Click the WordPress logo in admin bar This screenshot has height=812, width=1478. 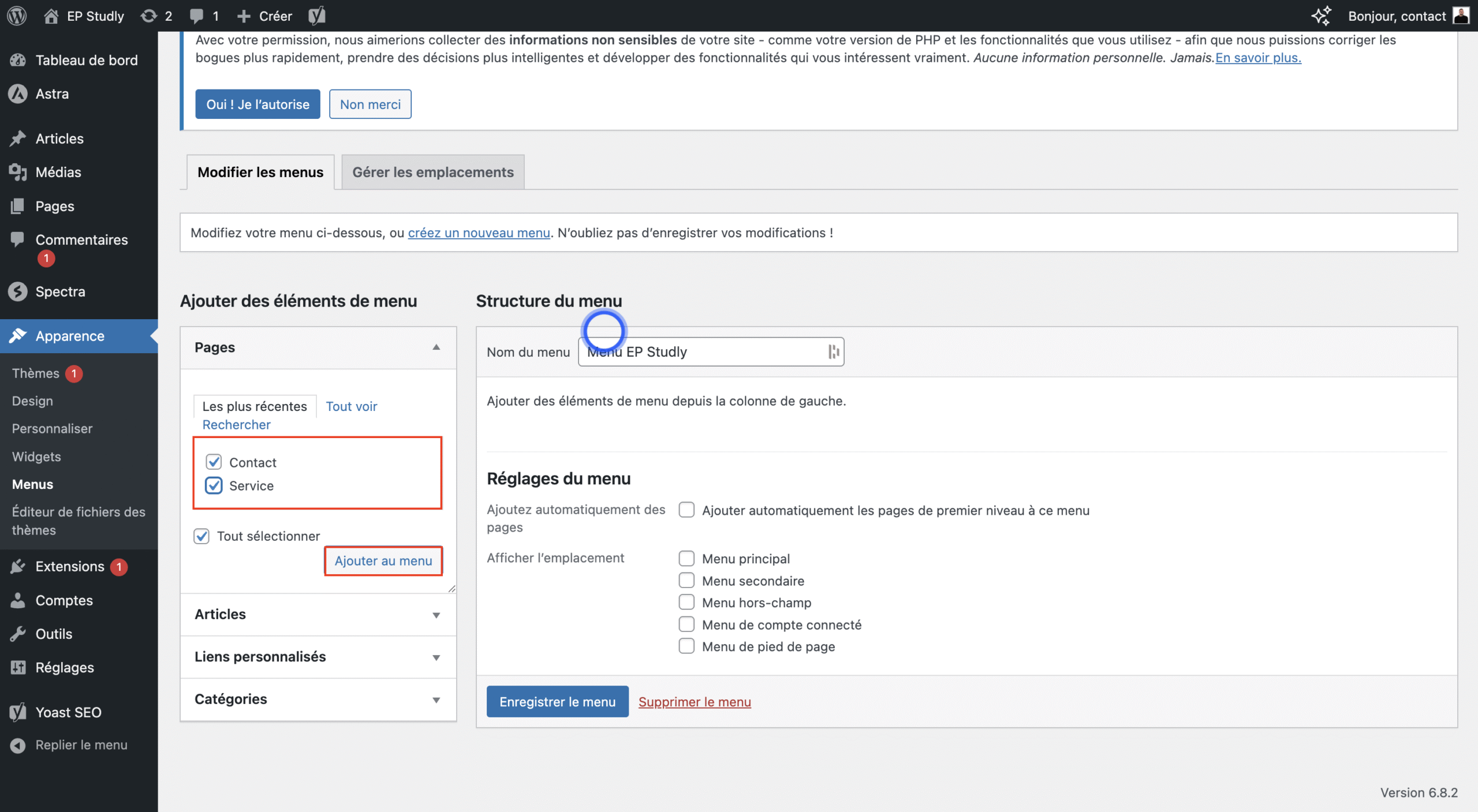17,16
